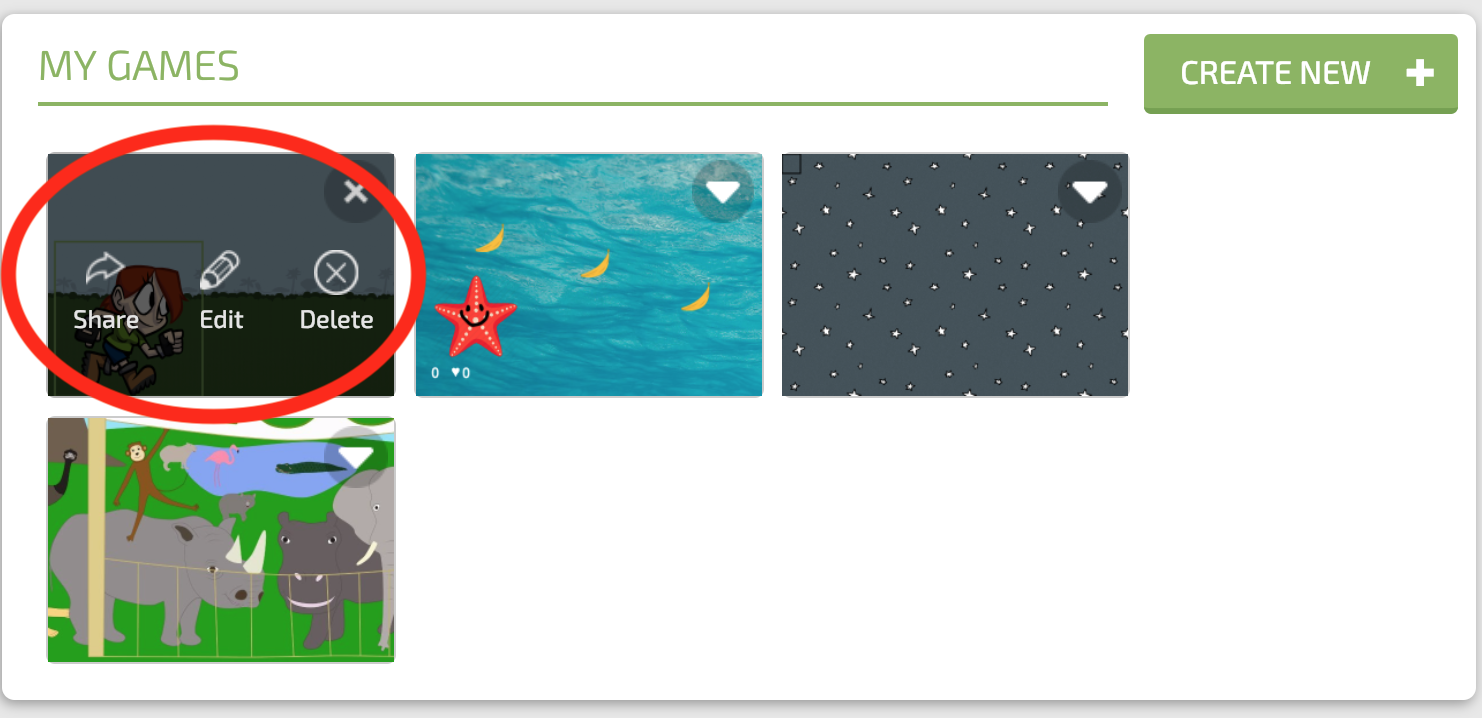This screenshot has width=1482, height=718.
Task: Click the Share arrow icon on first game
Action: (x=104, y=271)
